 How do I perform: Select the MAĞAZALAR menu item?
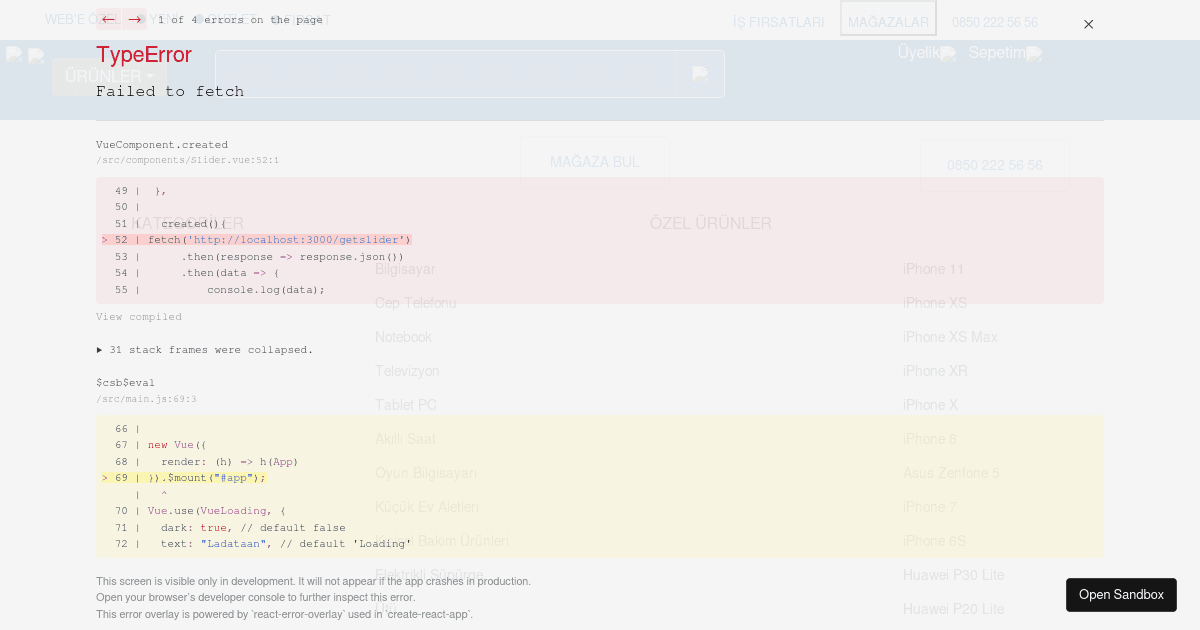coord(888,18)
